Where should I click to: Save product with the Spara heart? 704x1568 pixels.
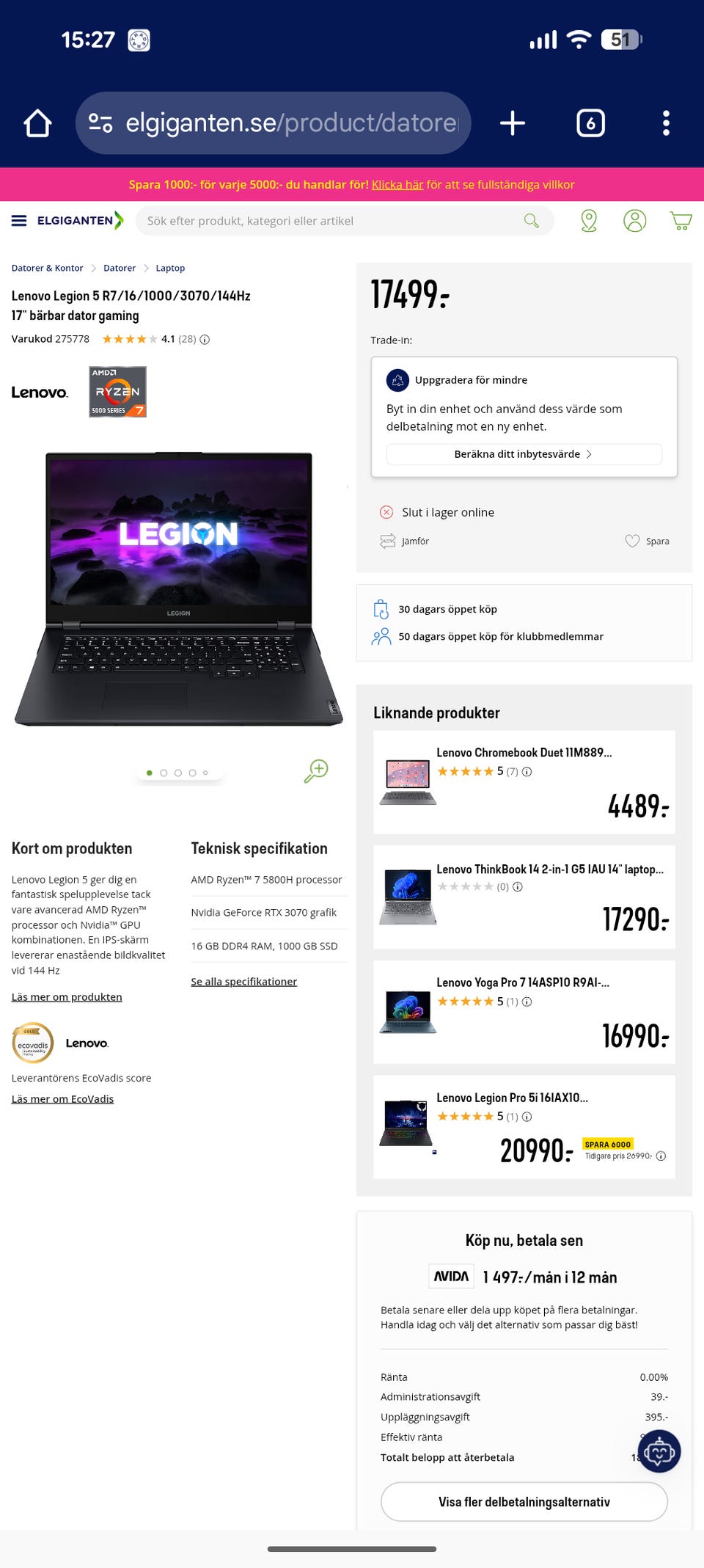pyautogui.click(x=647, y=541)
